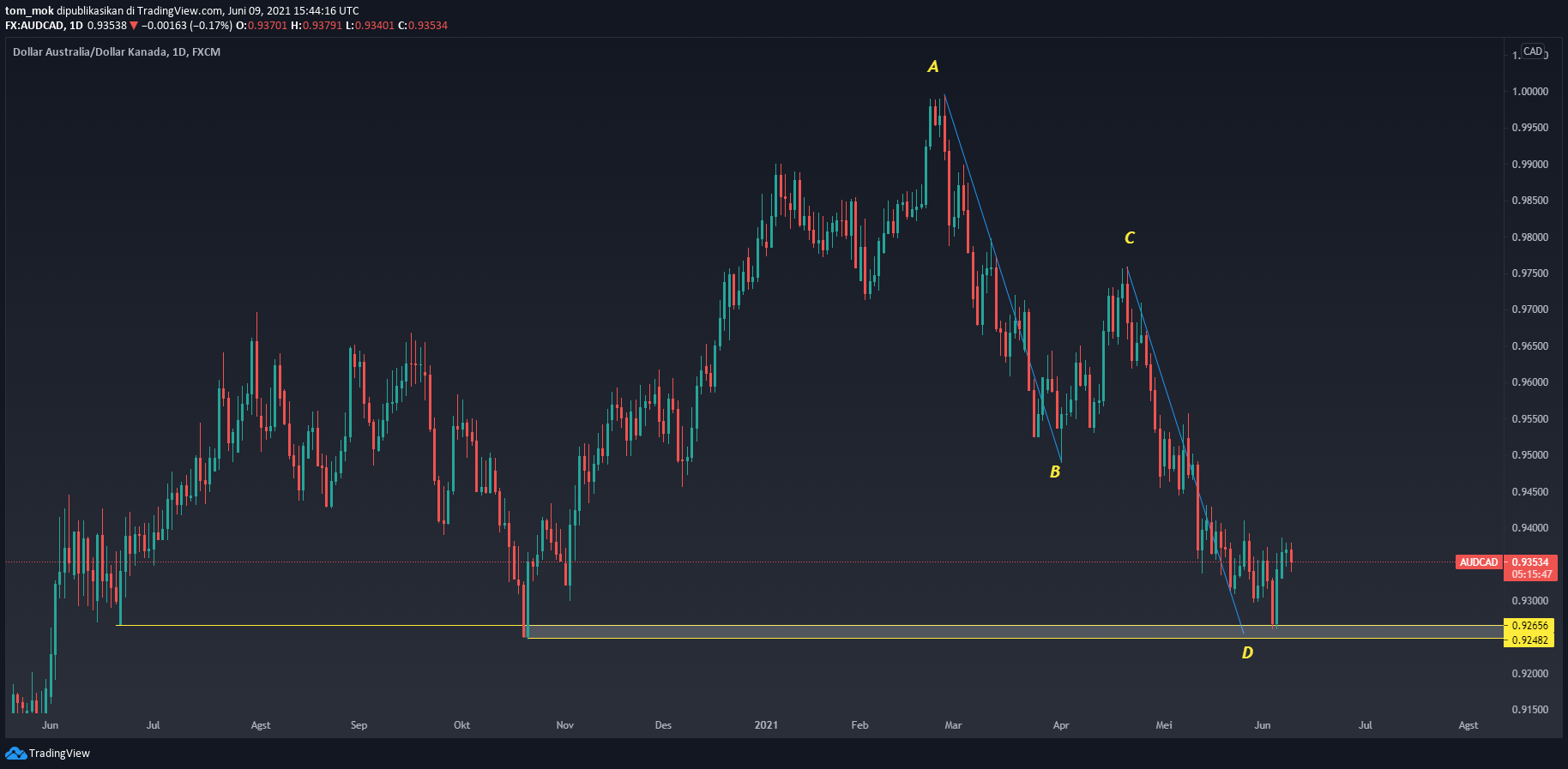Click the 1.00000 price axis label

pos(1529,92)
